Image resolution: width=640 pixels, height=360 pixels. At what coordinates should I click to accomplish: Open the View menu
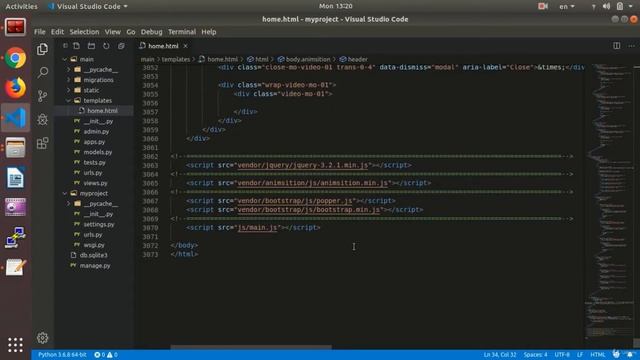point(112,32)
